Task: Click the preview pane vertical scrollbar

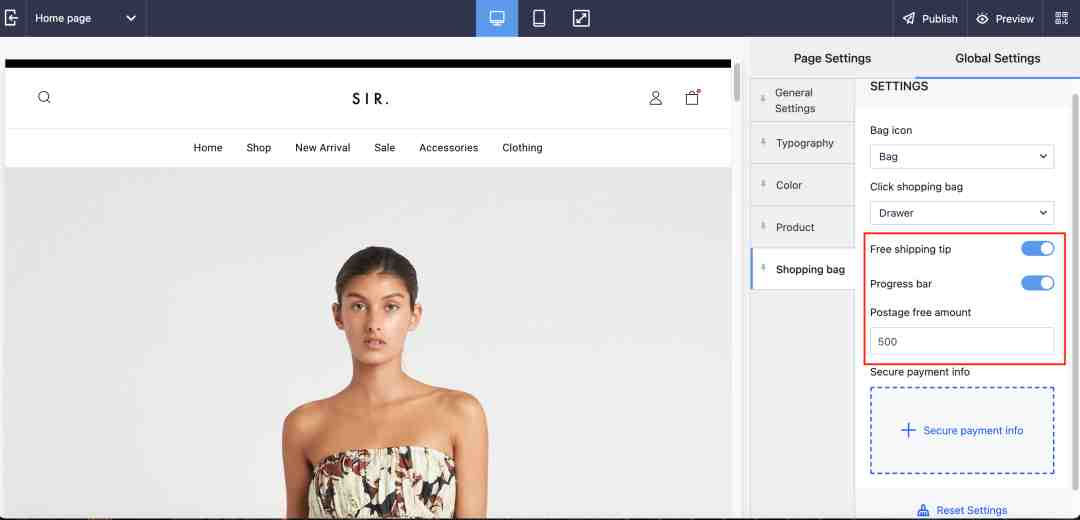Action: [x=736, y=82]
